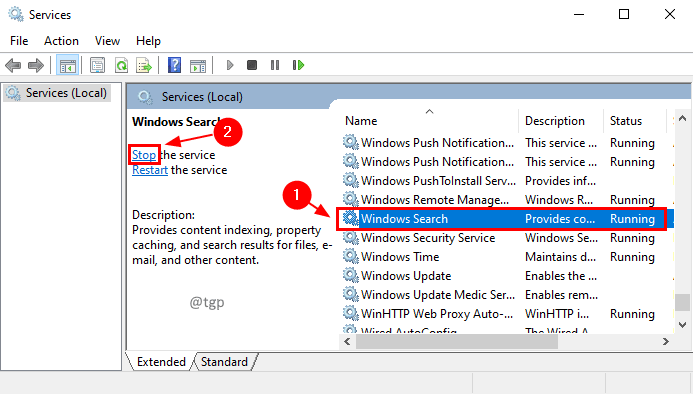
Task: Click the Back arrow toolbar icon
Action: pyautogui.click(x=13, y=65)
